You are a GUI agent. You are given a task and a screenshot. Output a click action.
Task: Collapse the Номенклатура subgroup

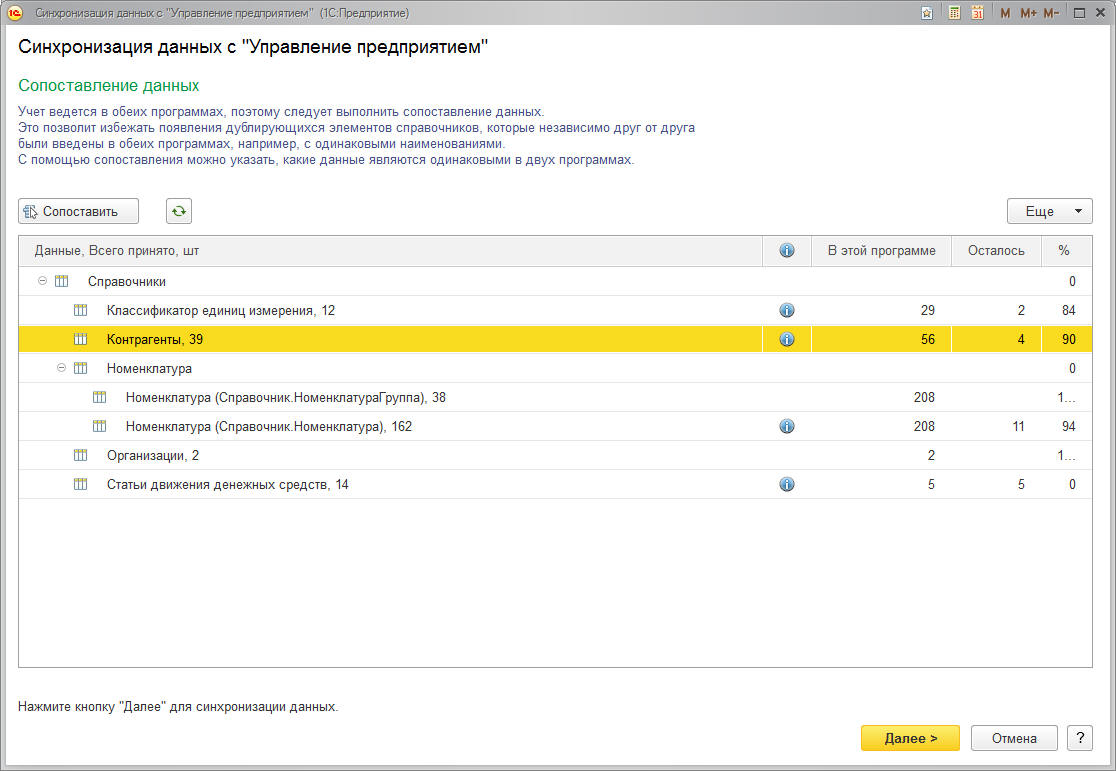pyautogui.click(x=61, y=369)
